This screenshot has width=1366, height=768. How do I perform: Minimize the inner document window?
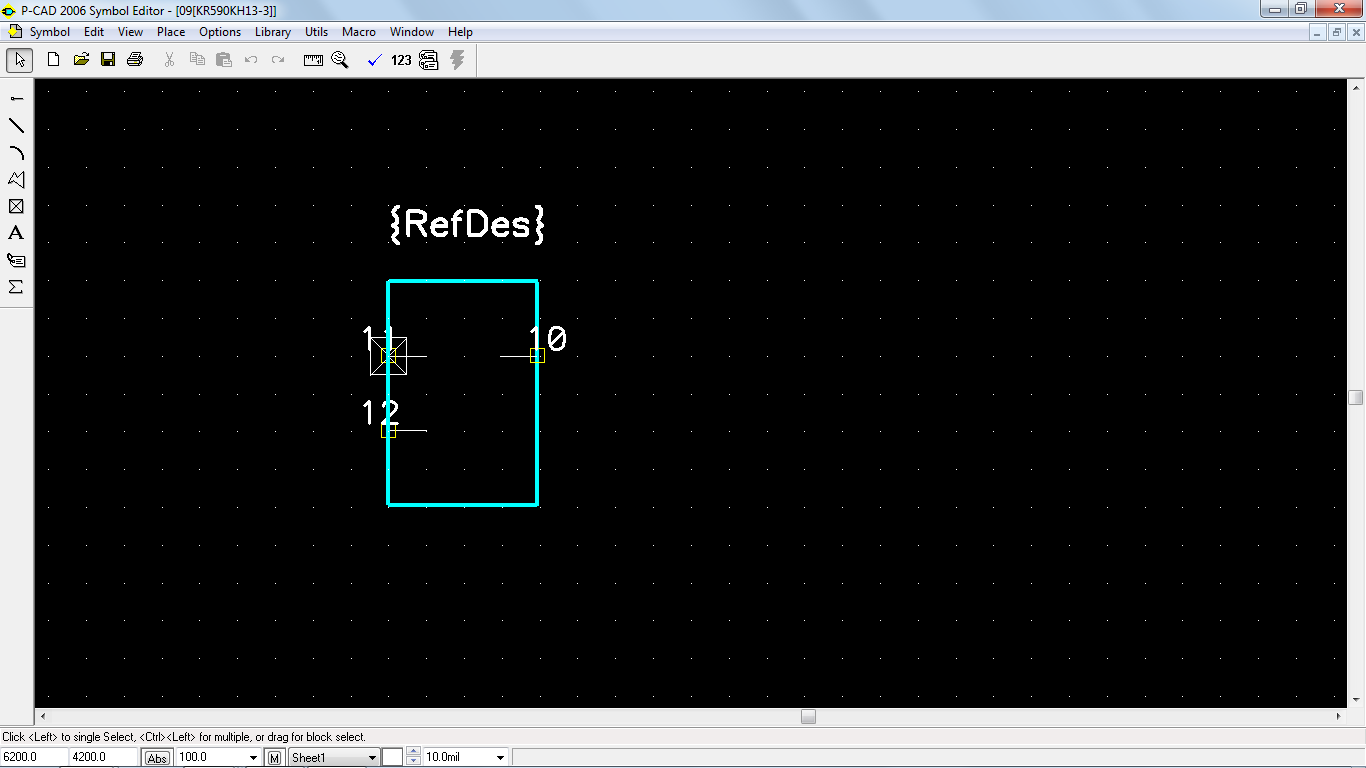coord(1319,32)
